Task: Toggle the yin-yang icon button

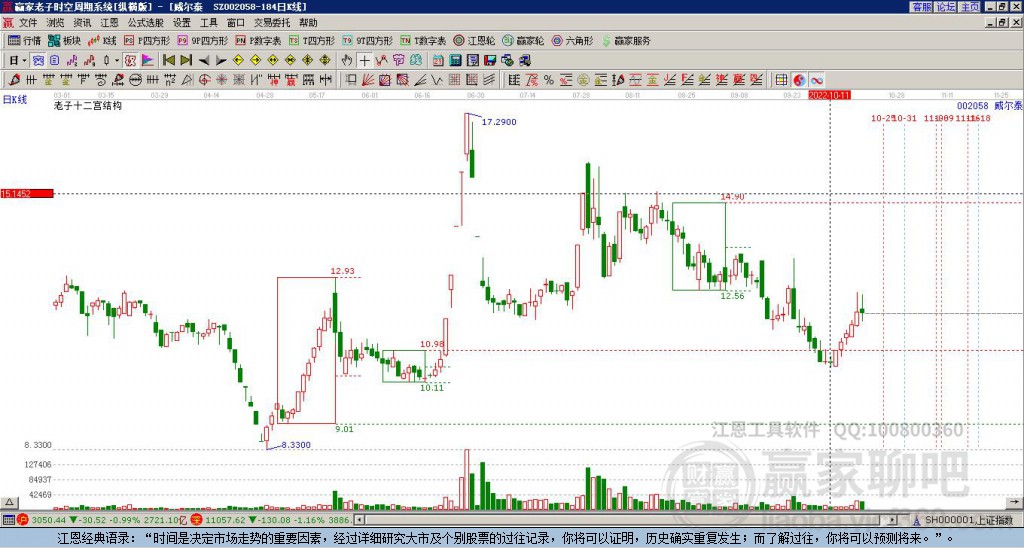Action: [x=799, y=80]
